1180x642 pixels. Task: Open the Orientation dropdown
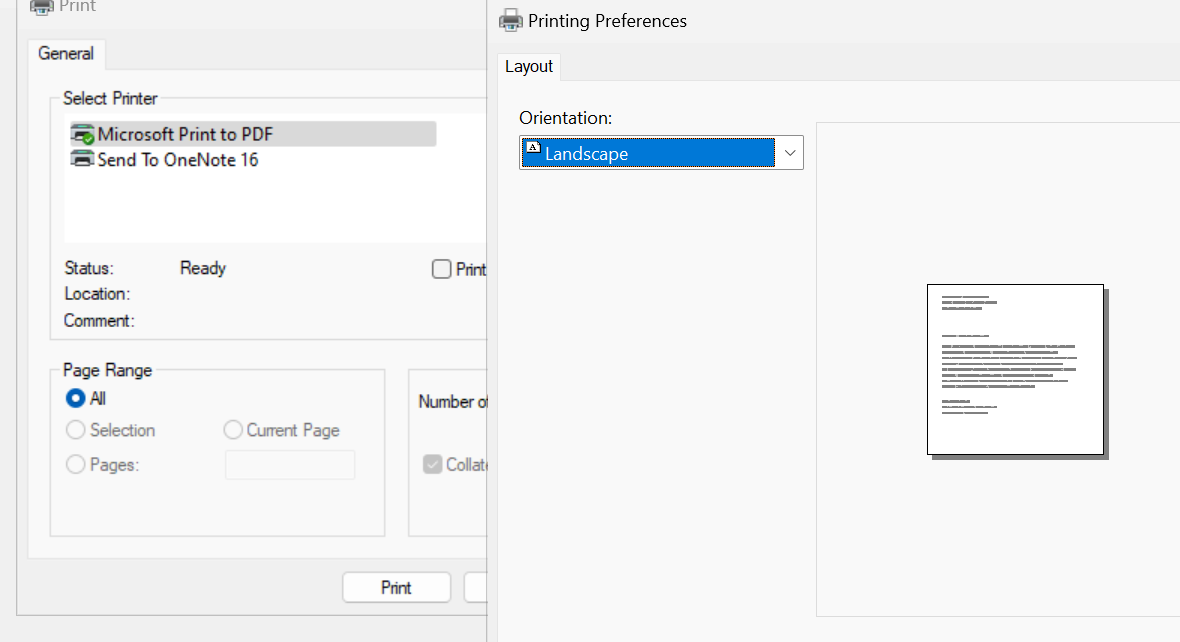coord(660,152)
